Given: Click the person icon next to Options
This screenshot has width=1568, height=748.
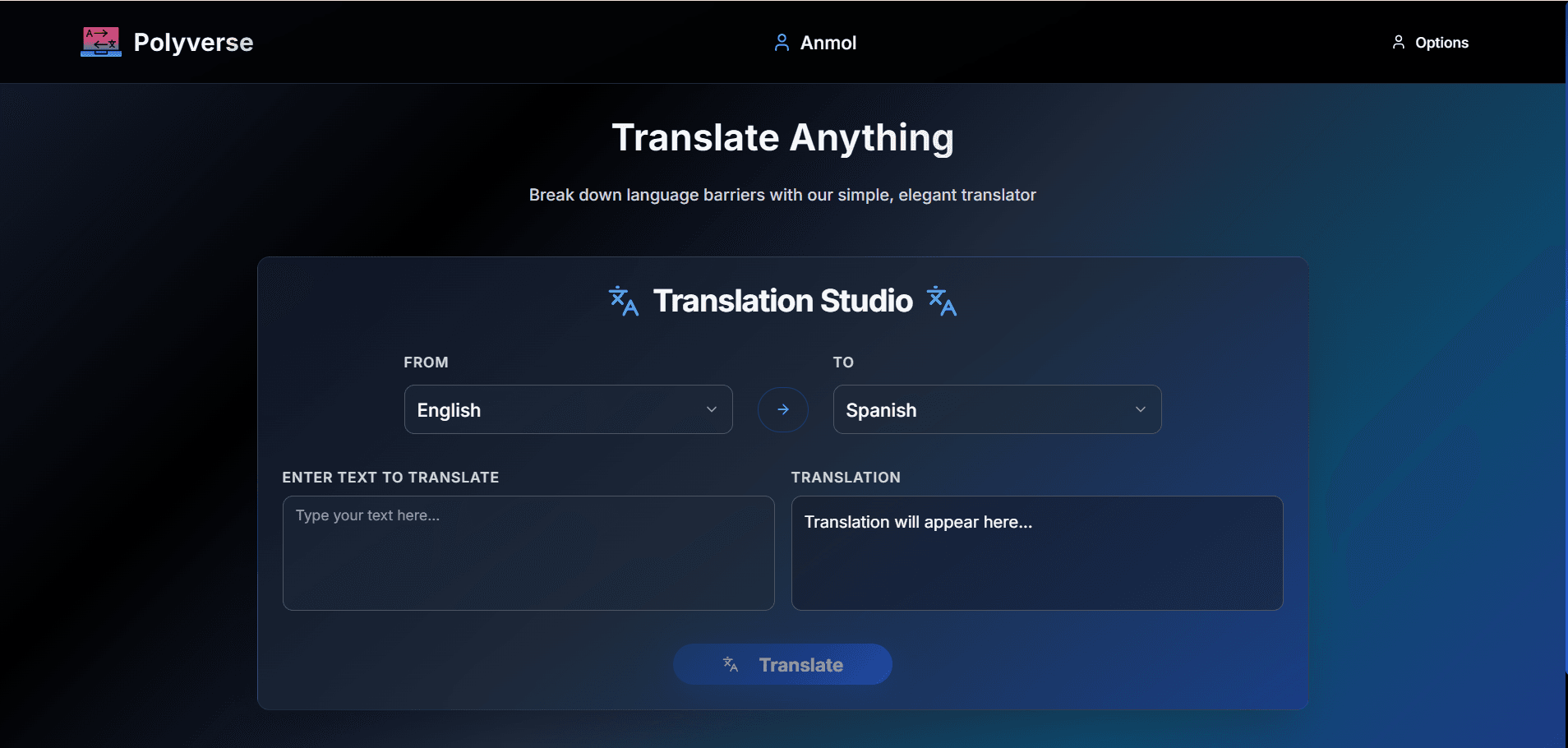Looking at the screenshot, I should coord(1400,42).
